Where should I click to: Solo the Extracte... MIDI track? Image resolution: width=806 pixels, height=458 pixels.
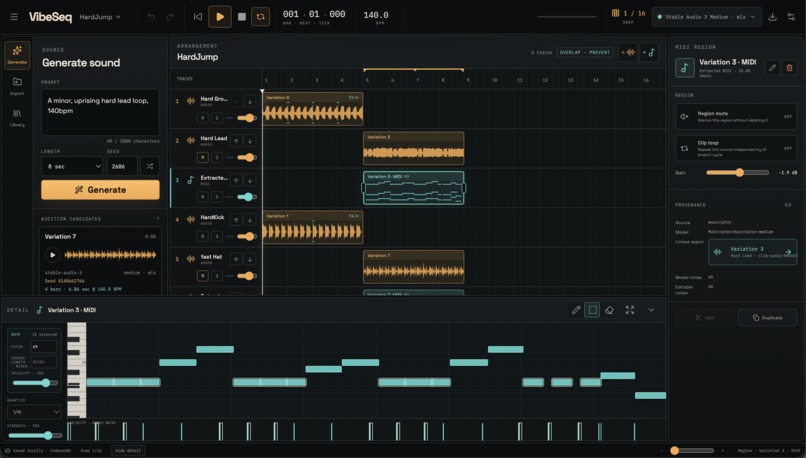tap(217, 197)
